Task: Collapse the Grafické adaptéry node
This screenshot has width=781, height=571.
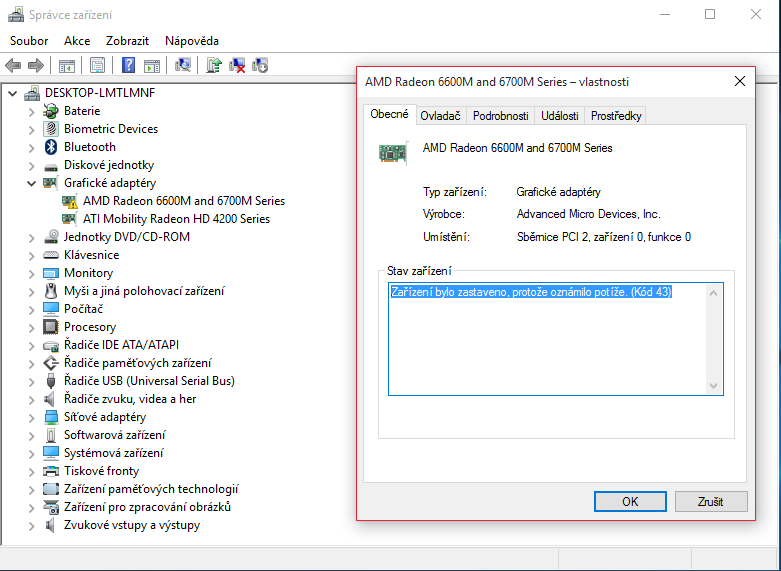Action: click(x=31, y=183)
